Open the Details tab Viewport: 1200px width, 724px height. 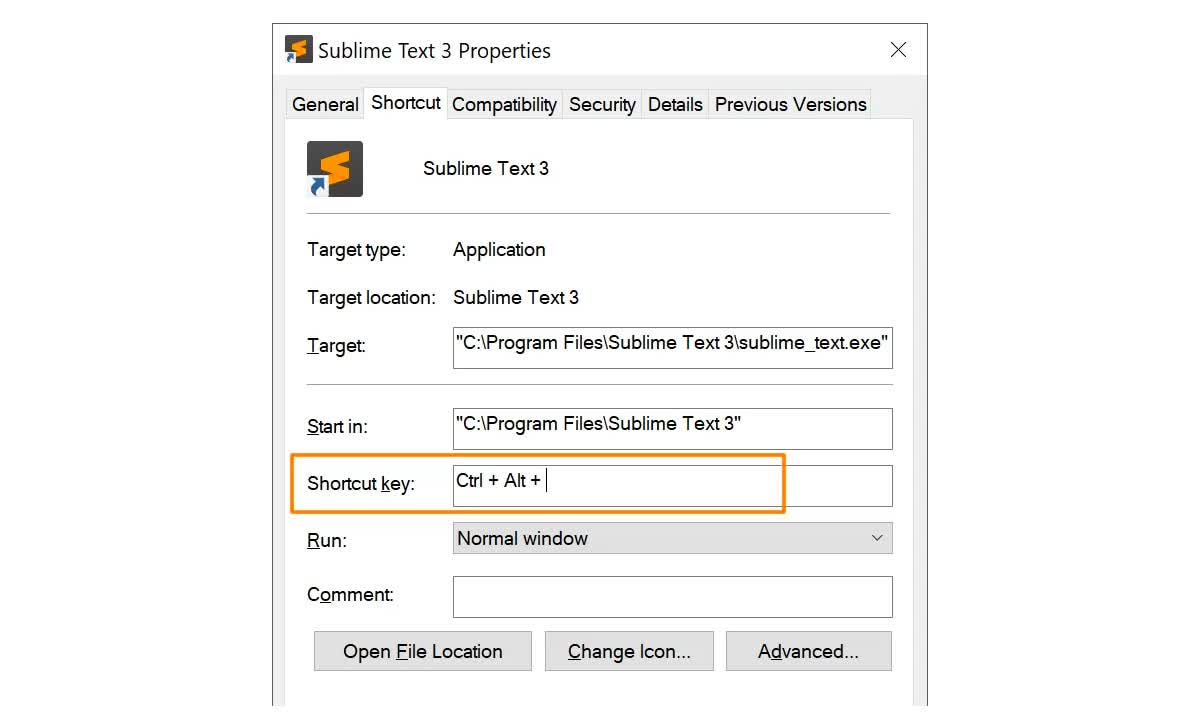(x=675, y=104)
